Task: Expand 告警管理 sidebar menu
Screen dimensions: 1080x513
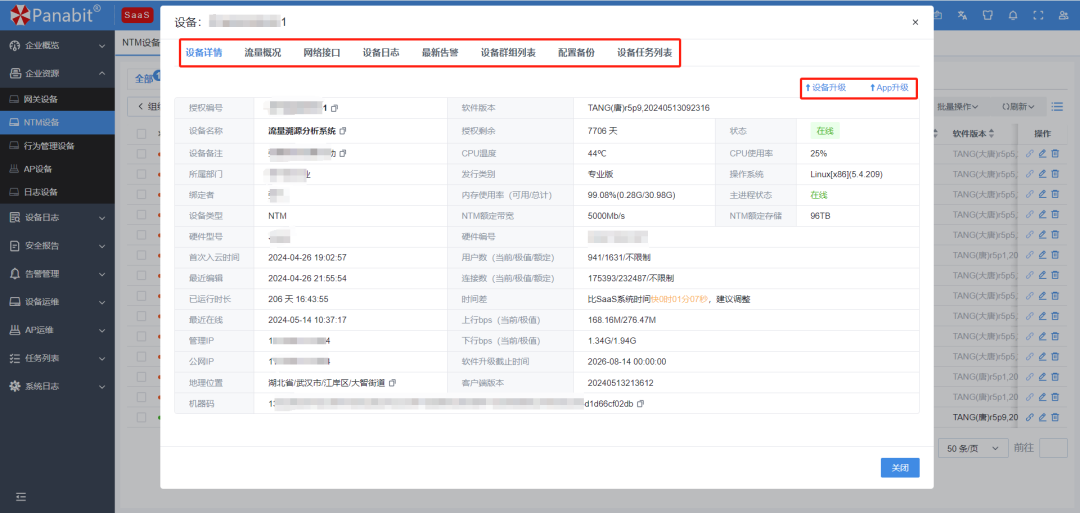Action: 56,273
